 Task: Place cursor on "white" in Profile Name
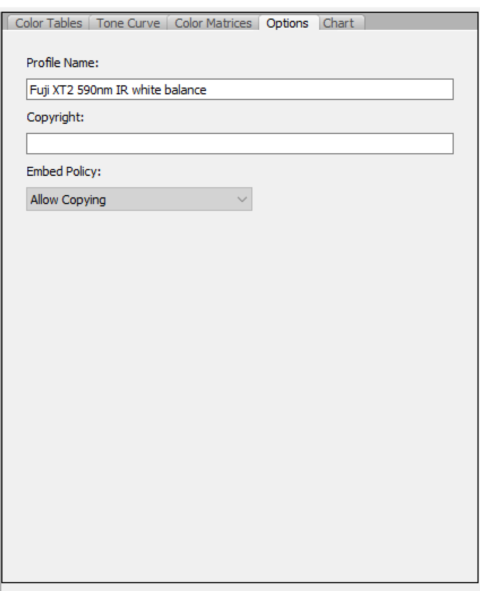147,90
